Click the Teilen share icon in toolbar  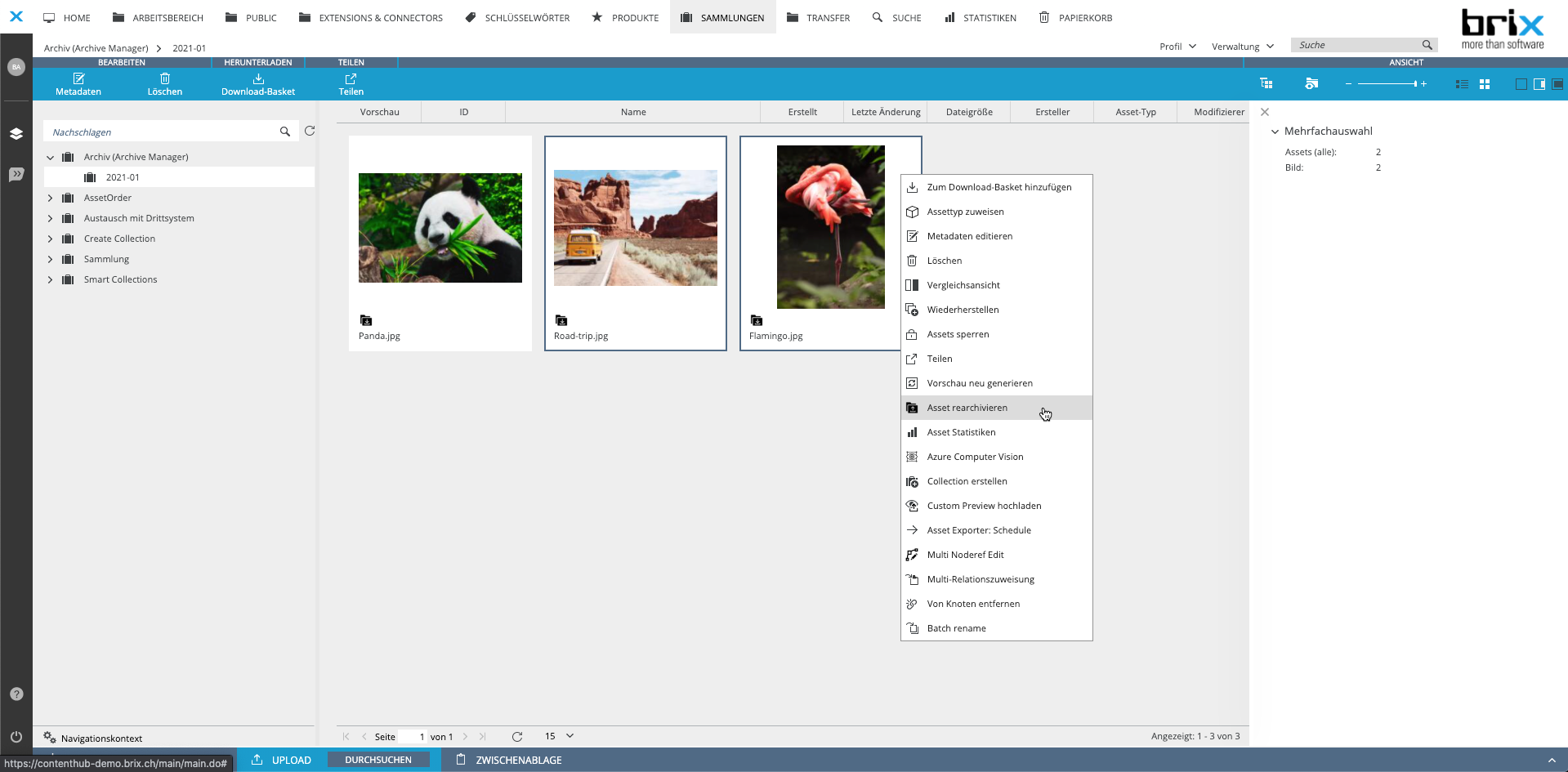point(351,78)
